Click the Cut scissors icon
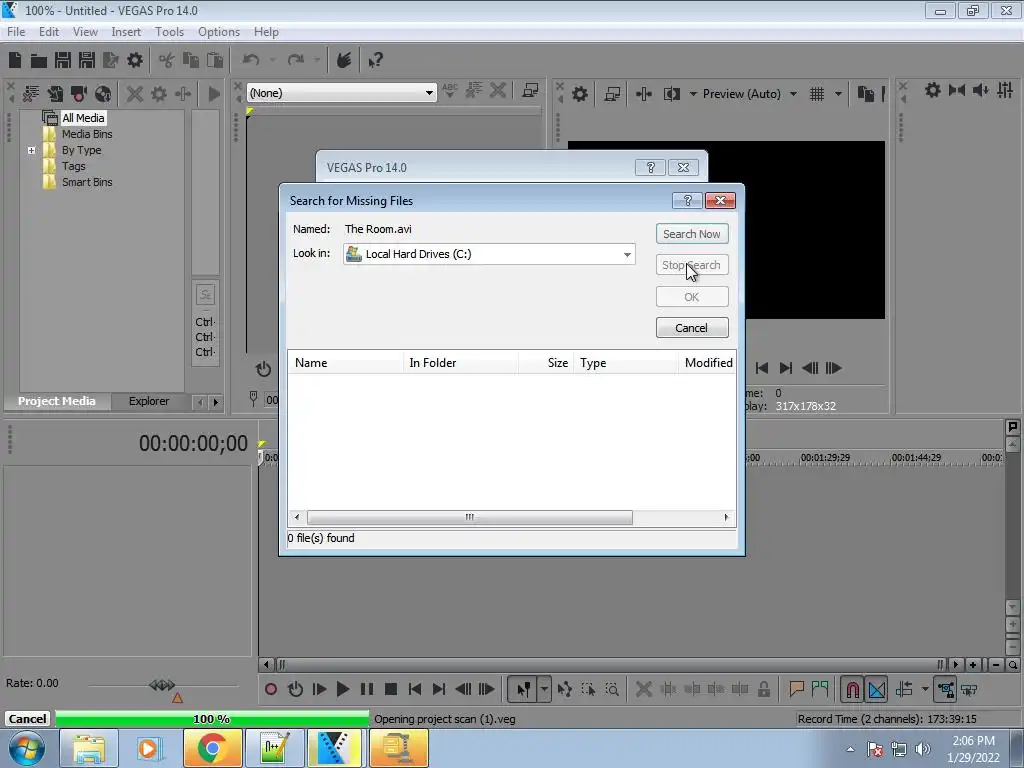Screen dimensions: 1024x768 click(x=167, y=60)
